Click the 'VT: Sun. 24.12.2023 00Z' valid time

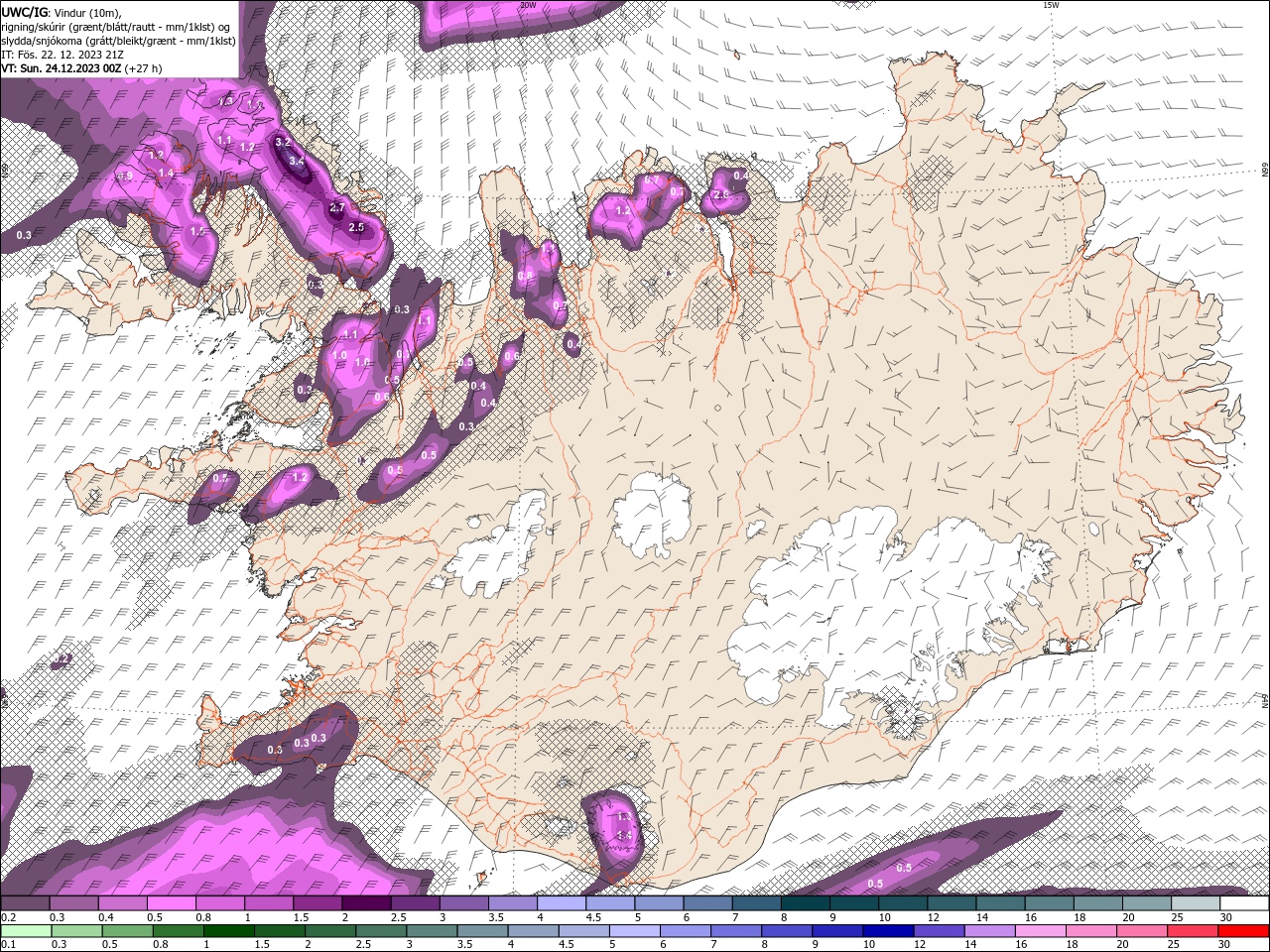(x=61, y=68)
